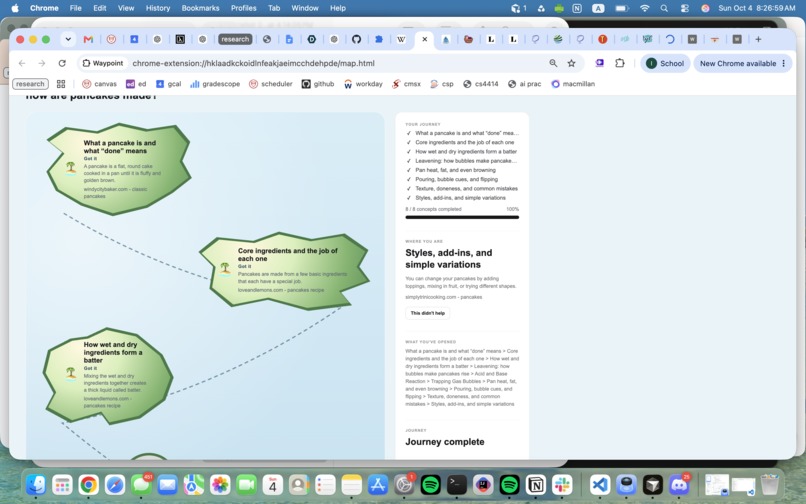Viewport: 806px width, 504px height.
Task: Go back in browser history
Action: (22, 63)
